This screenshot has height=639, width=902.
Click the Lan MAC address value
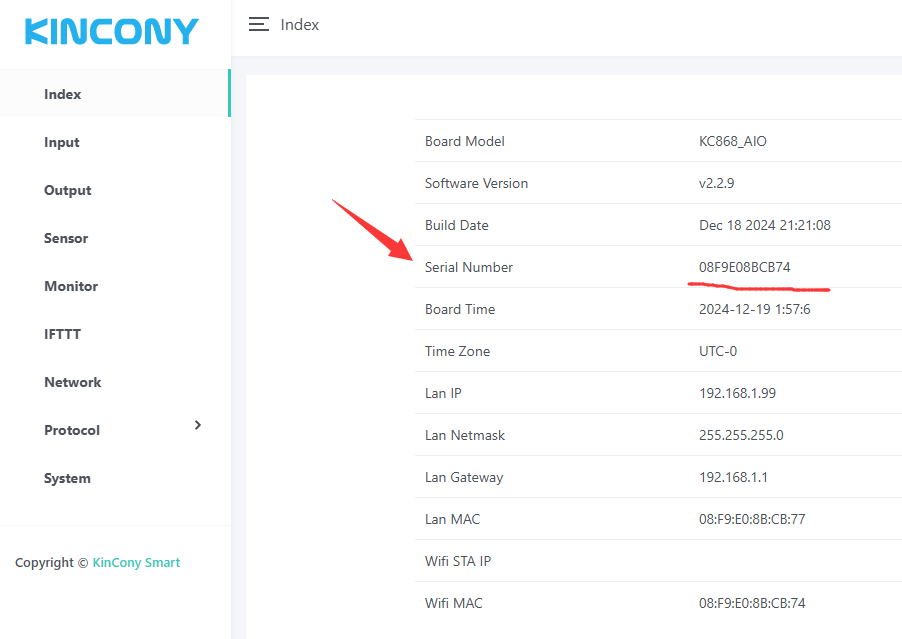pos(752,519)
